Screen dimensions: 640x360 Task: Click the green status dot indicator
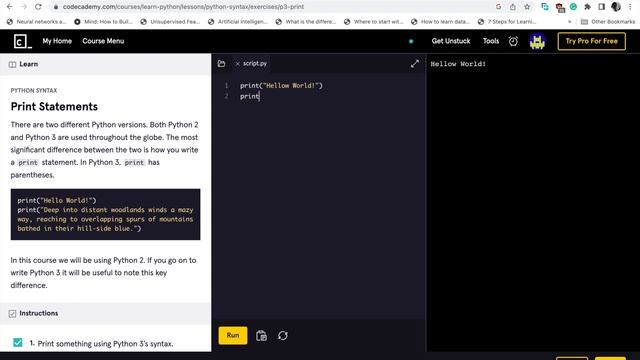point(411,41)
